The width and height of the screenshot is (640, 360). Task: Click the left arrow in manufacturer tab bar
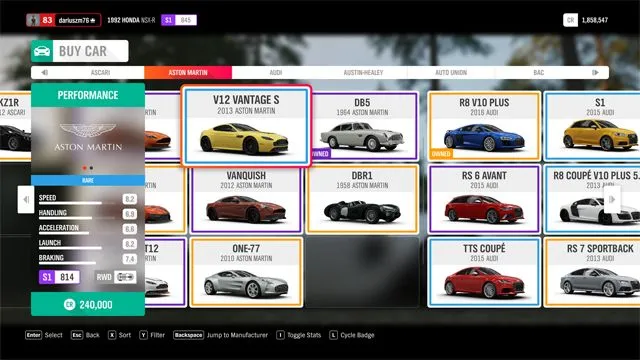tap(44, 73)
